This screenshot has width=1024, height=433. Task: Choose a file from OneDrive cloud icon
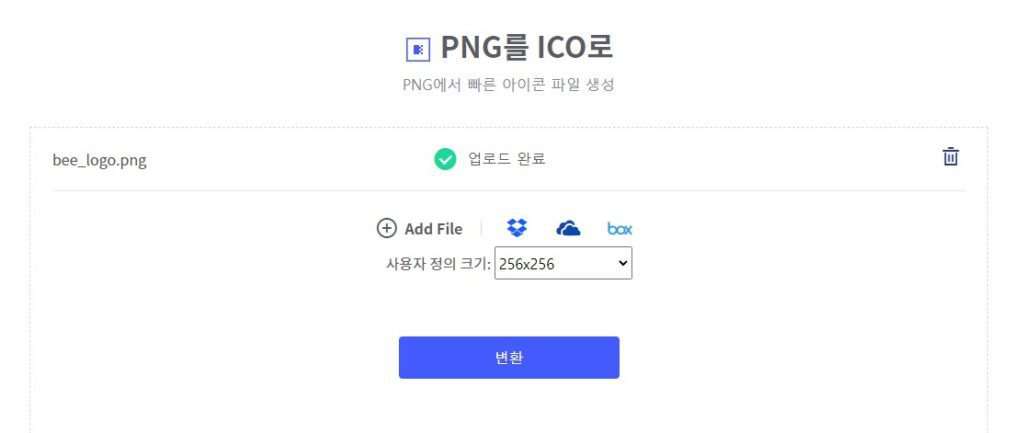(568, 228)
